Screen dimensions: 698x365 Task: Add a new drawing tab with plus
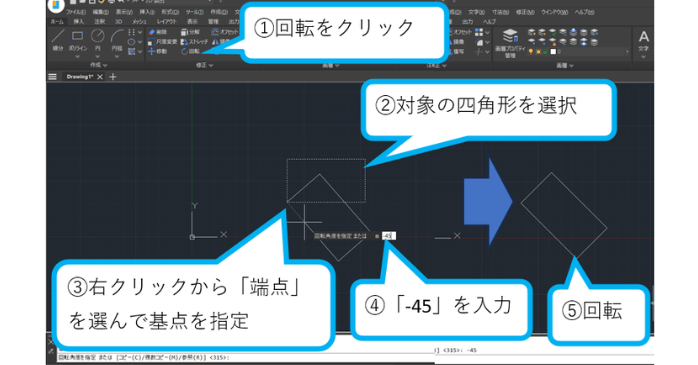[x=113, y=77]
